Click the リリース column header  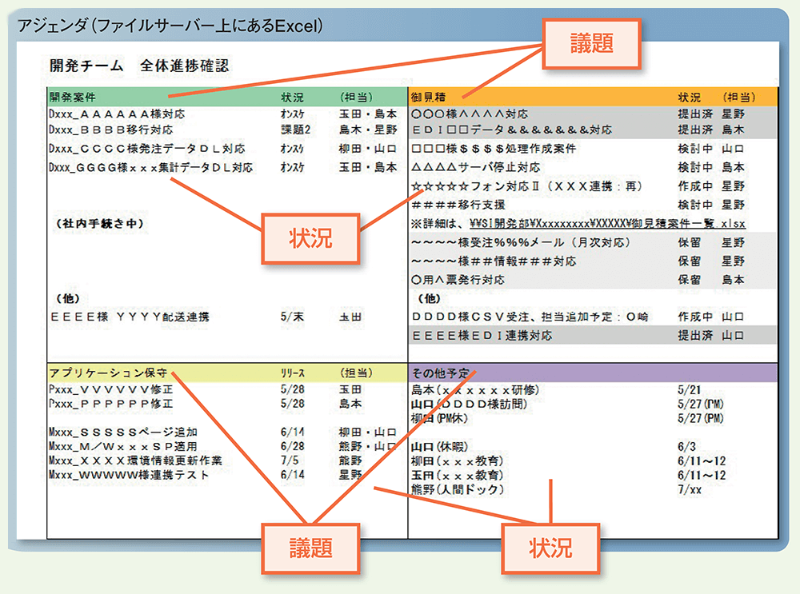[294, 371]
